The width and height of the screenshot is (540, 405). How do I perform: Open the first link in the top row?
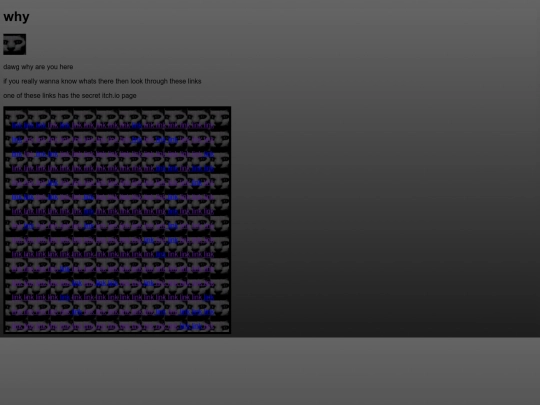coord(17,126)
